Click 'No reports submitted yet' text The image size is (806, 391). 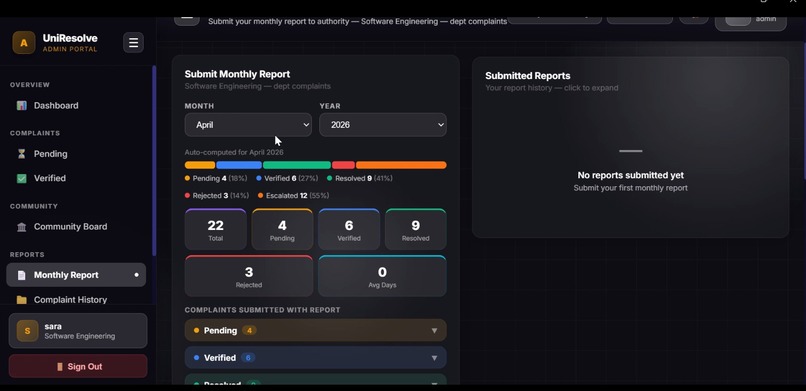click(x=631, y=175)
